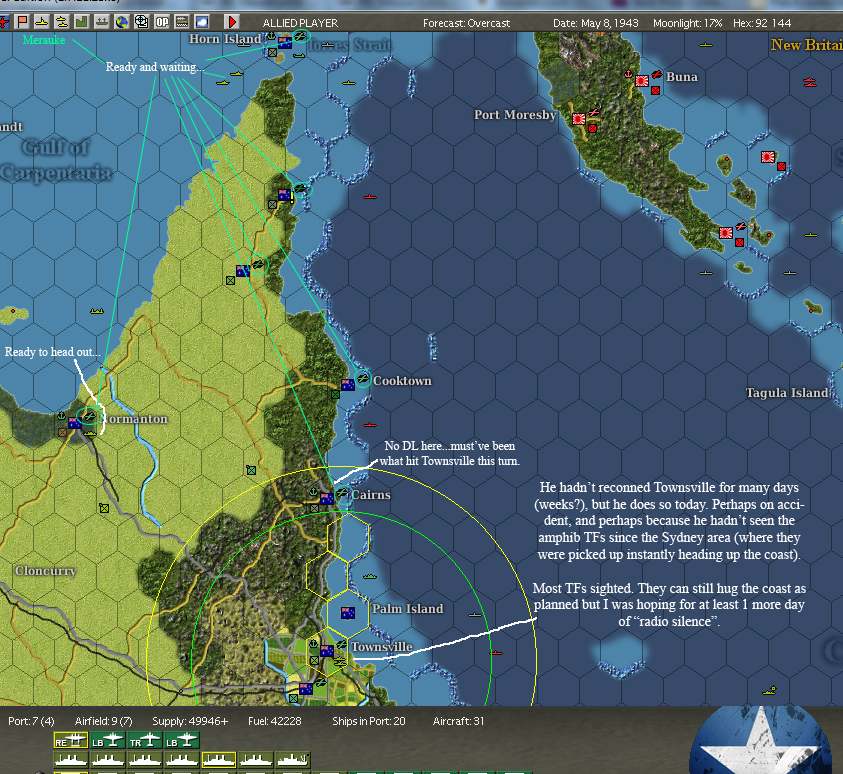Click the Hex: 92 144 readout

pos(762,23)
